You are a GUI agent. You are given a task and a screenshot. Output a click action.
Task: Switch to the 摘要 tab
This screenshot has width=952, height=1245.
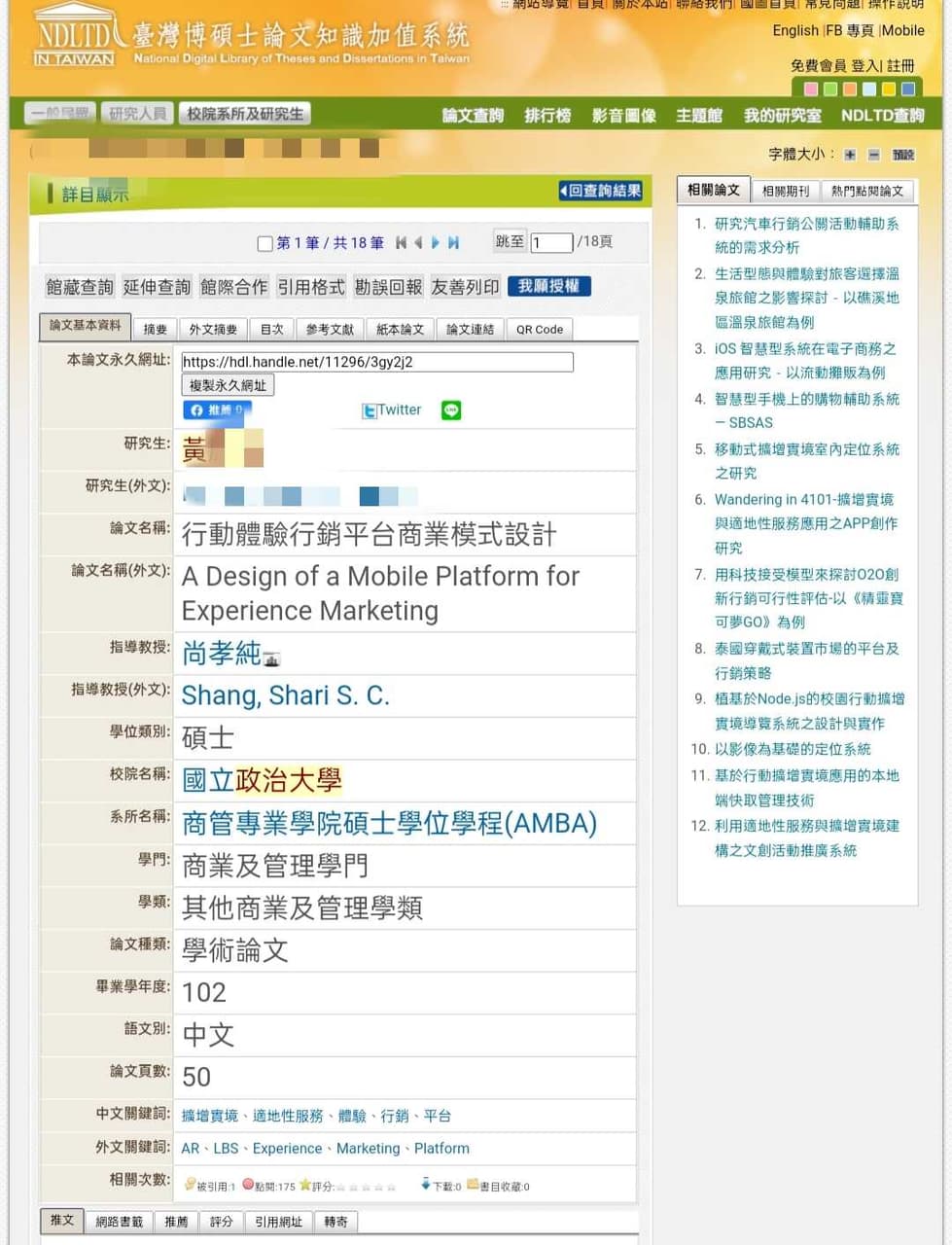point(155,329)
